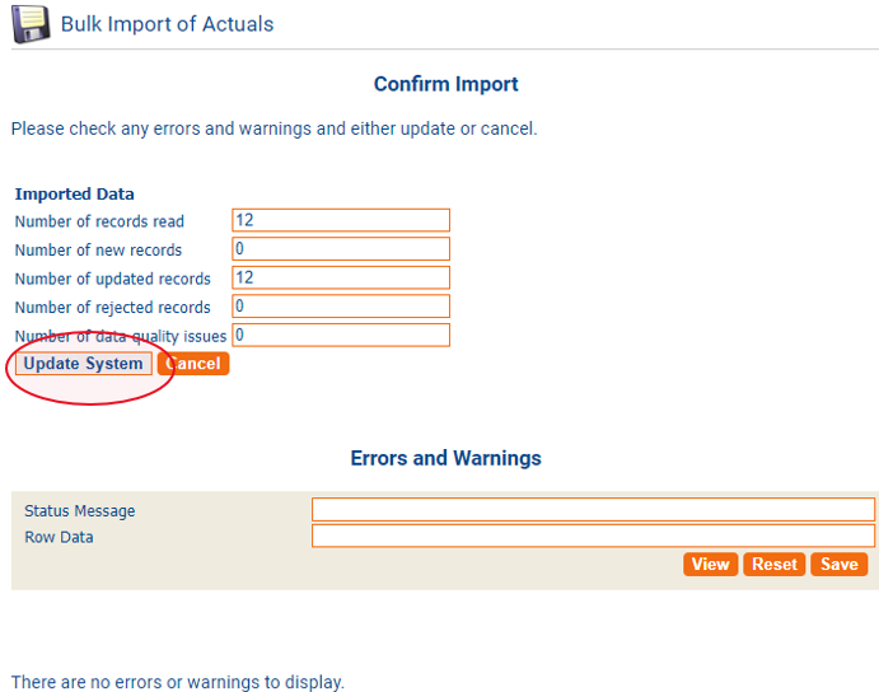
Task: Save the errors and warnings
Action: tap(838, 564)
